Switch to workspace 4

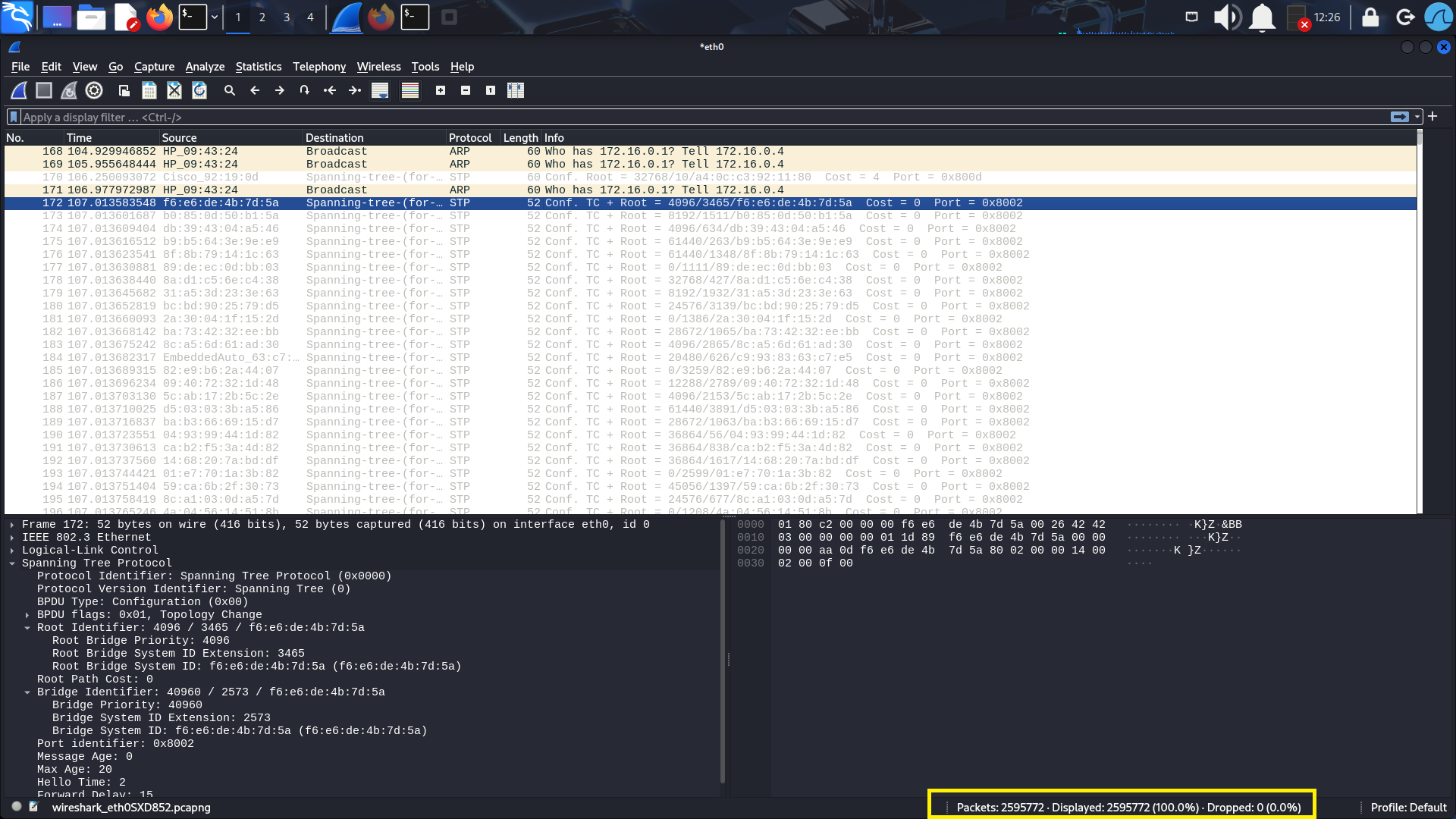click(x=310, y=17)
